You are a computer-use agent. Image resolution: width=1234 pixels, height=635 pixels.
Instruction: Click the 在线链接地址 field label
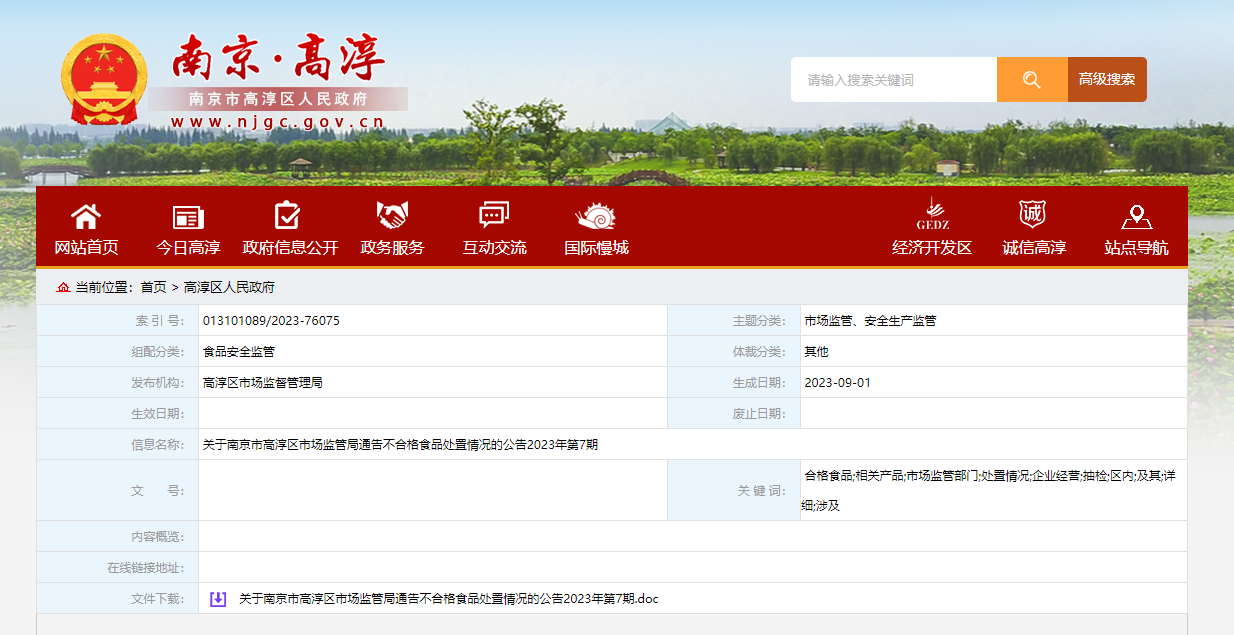click(x=146, y=568)
